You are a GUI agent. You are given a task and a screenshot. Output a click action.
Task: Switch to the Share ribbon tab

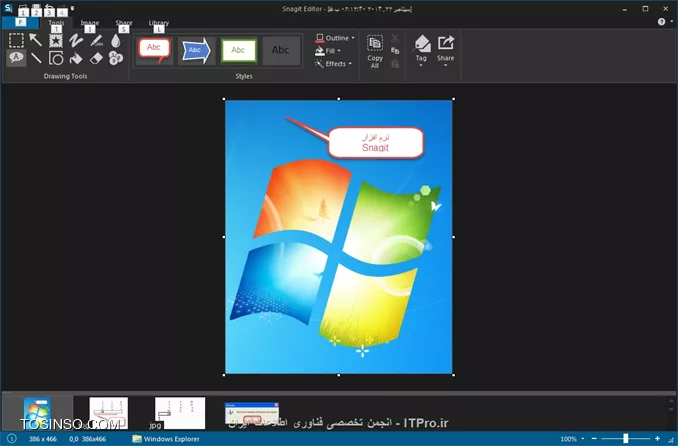coord(124,22)
